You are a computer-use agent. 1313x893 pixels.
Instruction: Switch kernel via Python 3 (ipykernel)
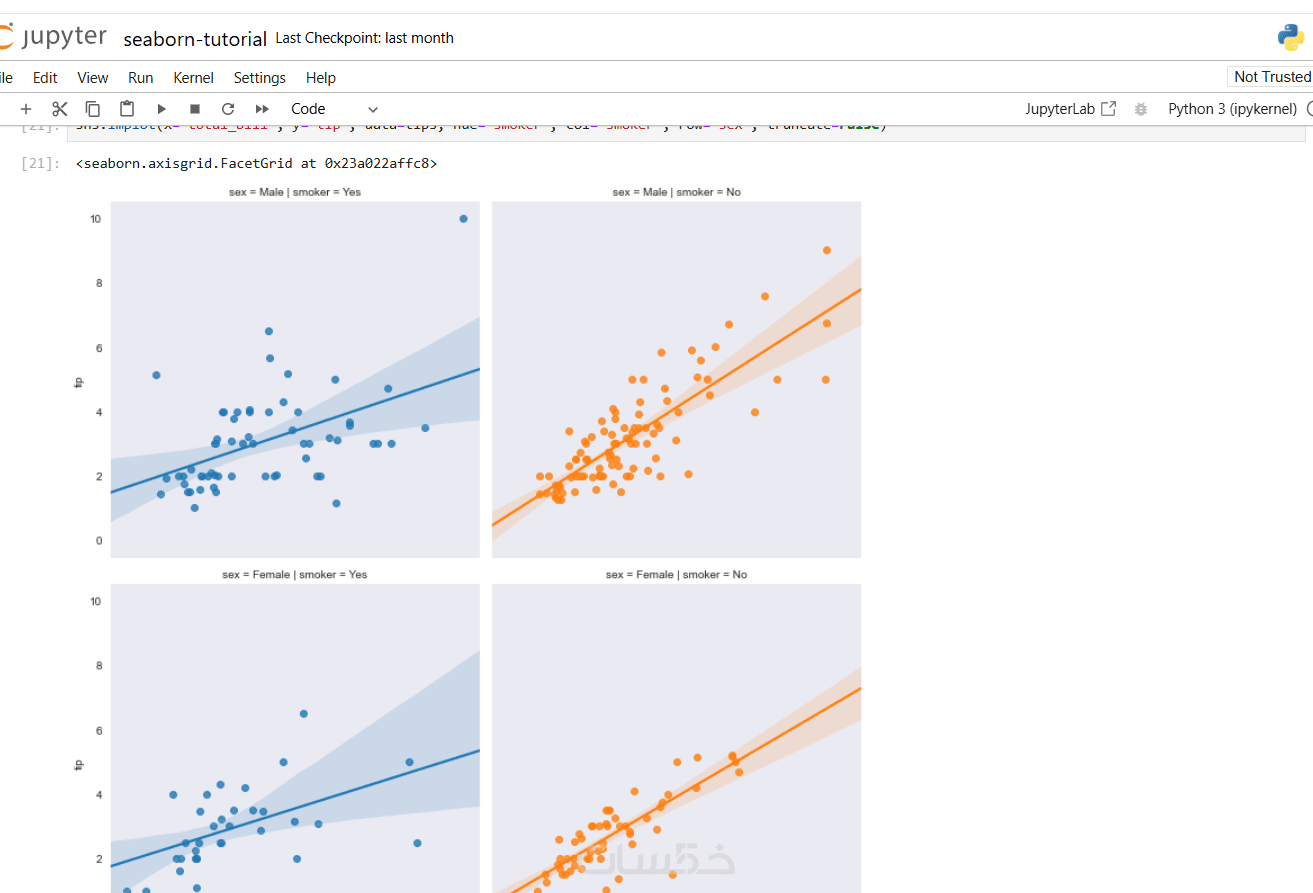pyautogui.click(x=1232, y=109)
